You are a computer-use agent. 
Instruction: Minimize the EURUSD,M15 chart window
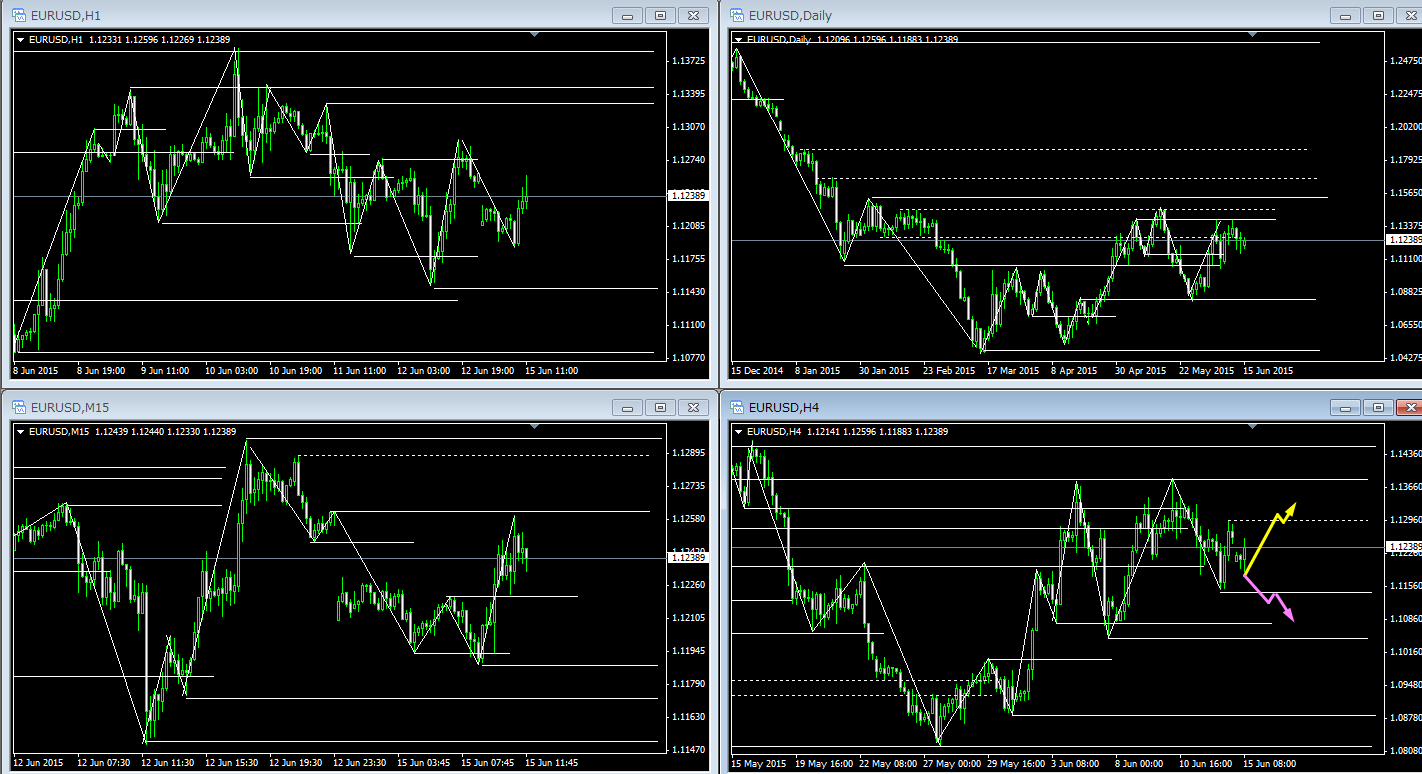[629, 407]
